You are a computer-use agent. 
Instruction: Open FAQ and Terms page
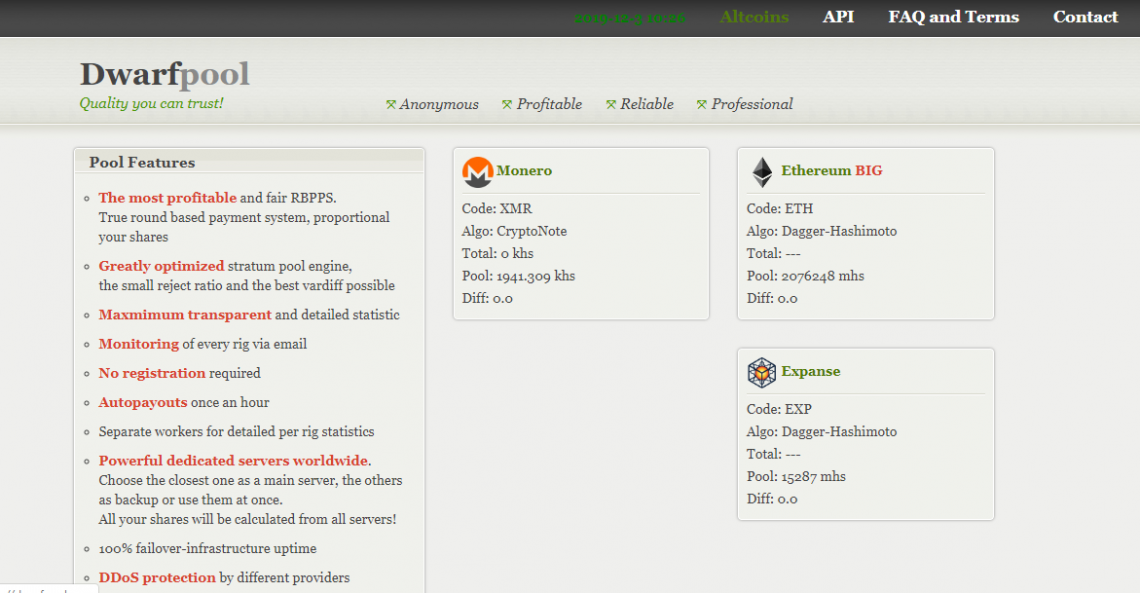(x=953, y=17)
